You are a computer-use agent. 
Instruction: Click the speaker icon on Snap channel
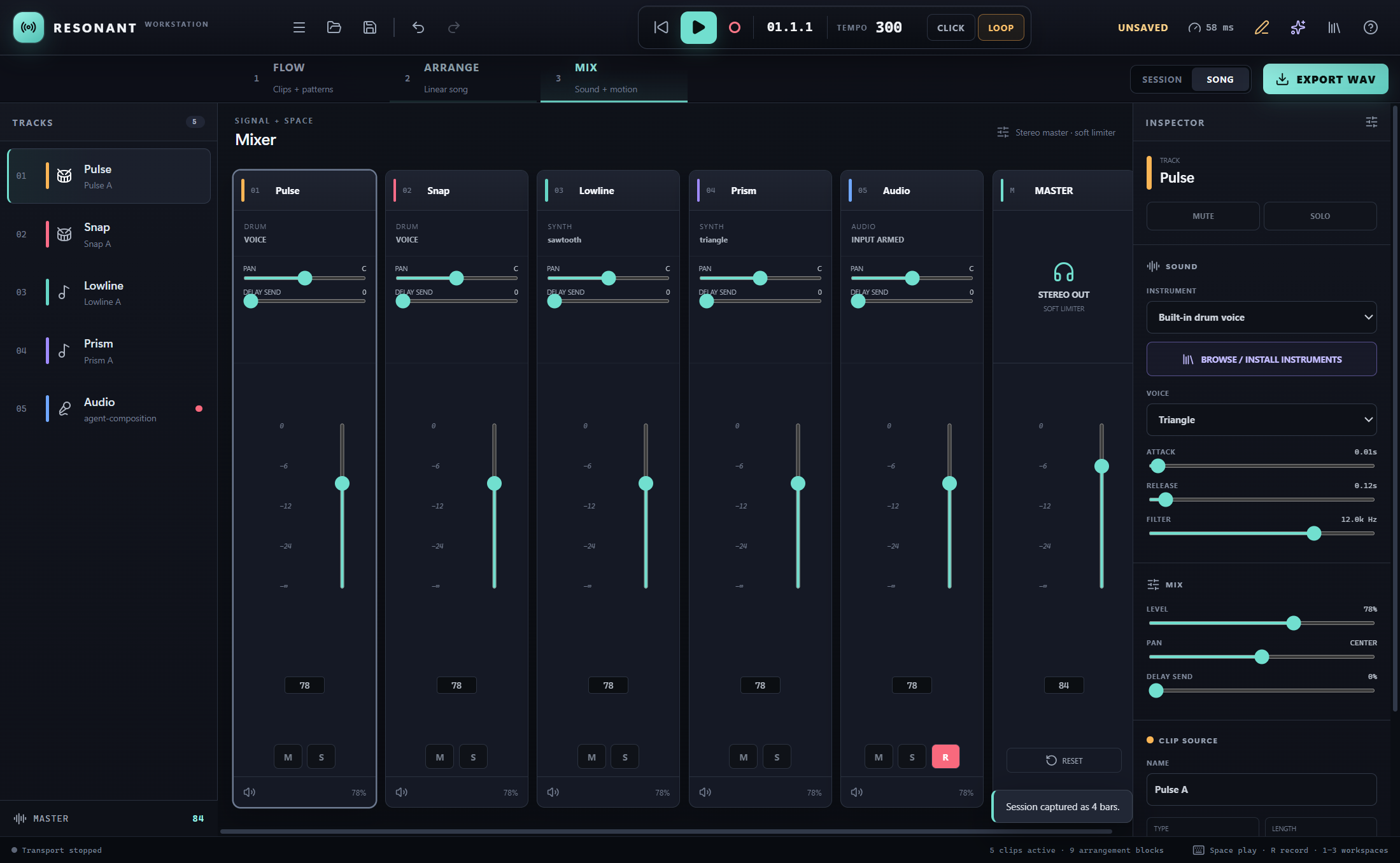pos(402,792)
